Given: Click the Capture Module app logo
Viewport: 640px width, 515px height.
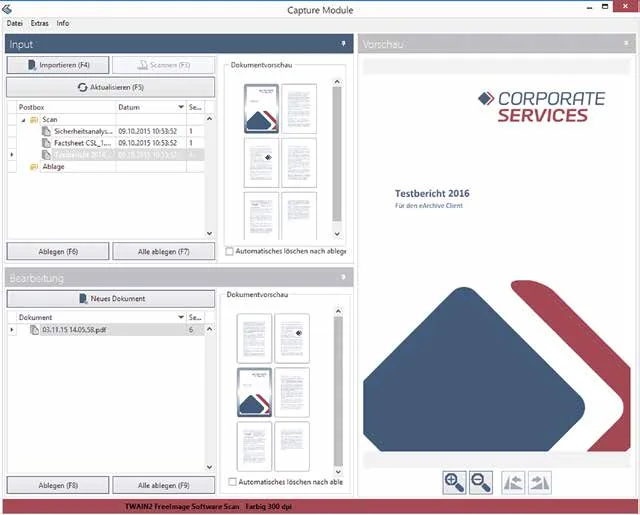Looking at the screenshot, I should (x=7, y=9).
